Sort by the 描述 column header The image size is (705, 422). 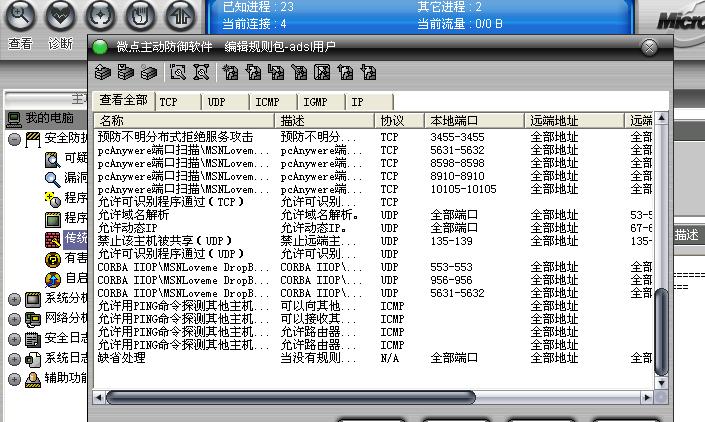325,120
